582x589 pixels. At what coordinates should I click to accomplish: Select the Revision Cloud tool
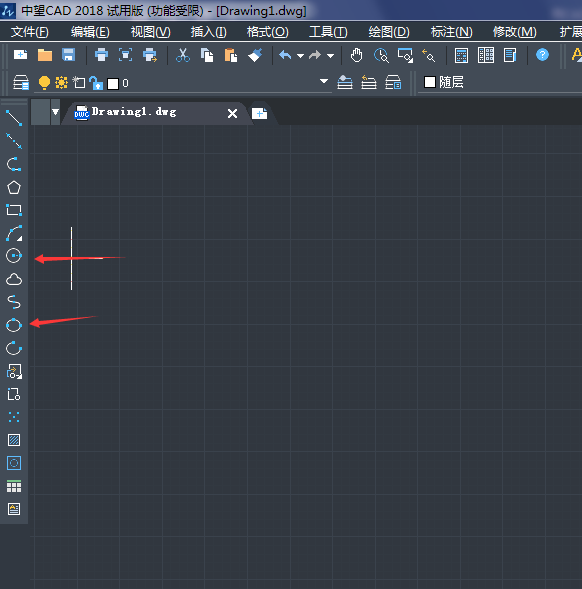14,279
